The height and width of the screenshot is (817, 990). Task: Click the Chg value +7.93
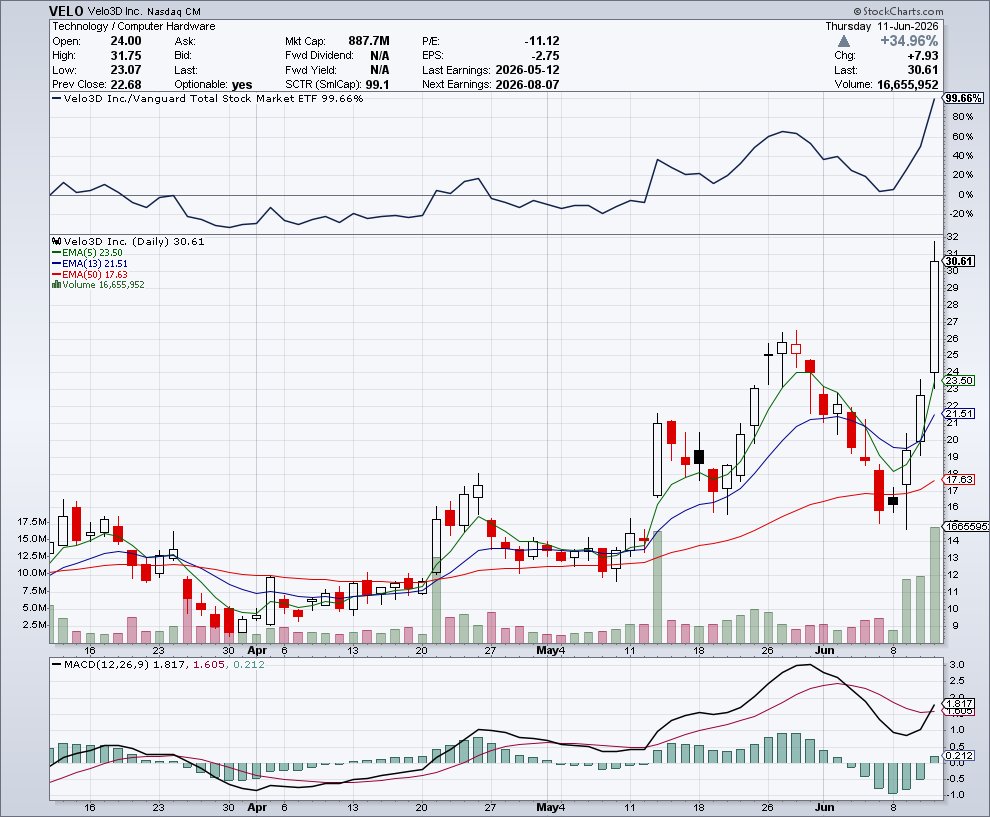coord(922,56)
